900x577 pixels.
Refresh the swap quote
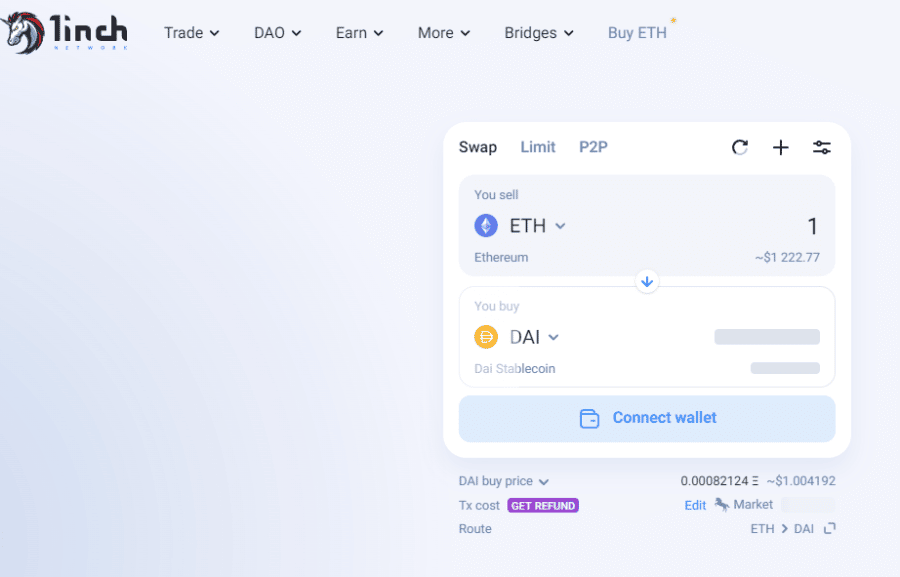point(740,148)
